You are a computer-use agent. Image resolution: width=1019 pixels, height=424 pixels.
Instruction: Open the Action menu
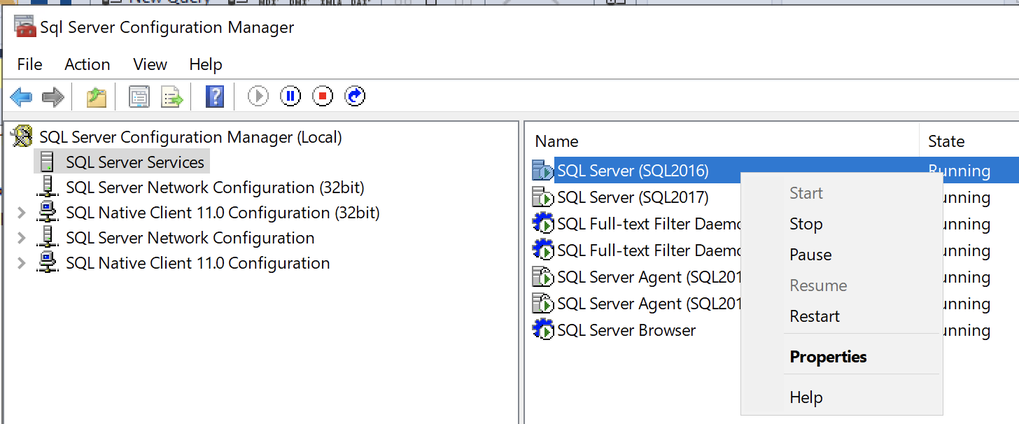click(x=87, y=64)
